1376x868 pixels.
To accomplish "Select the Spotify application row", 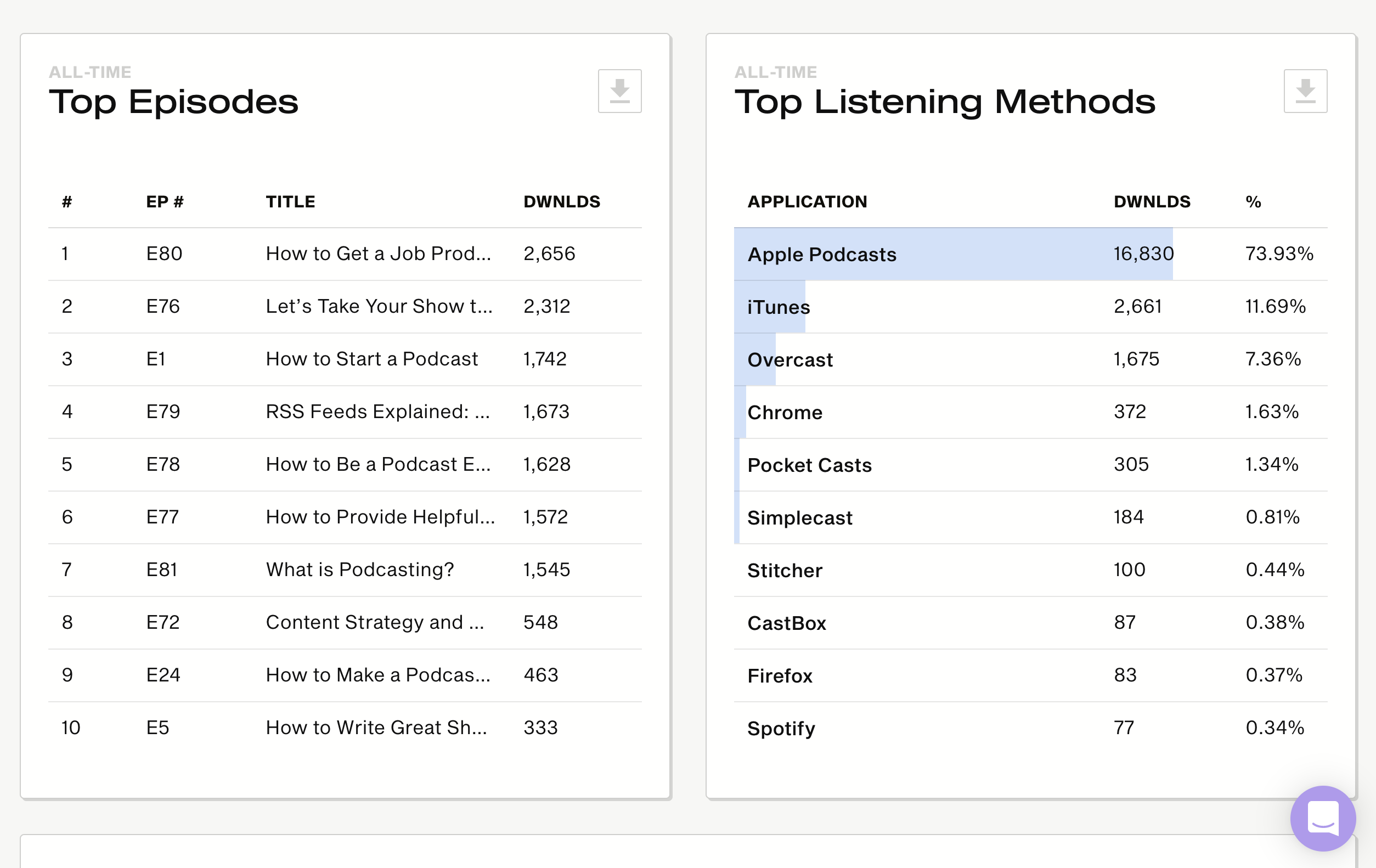I will coord(781,729).
